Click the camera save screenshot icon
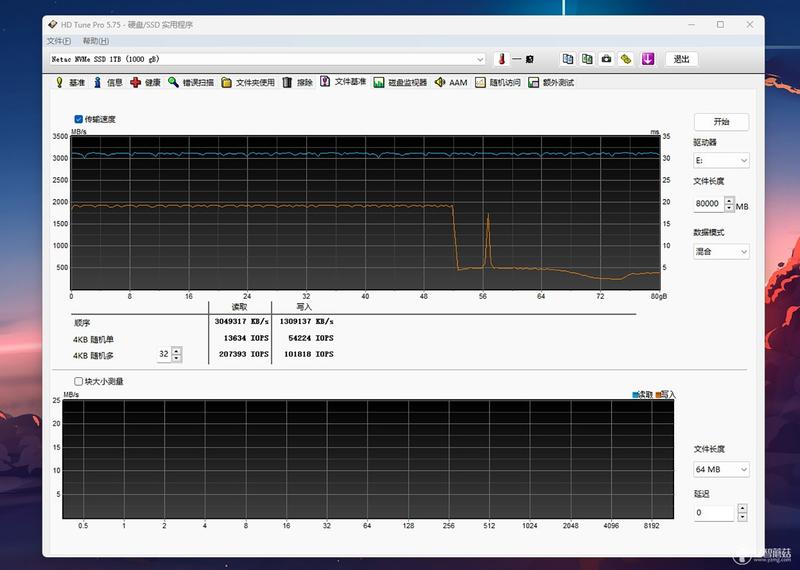 pos(607,59)
